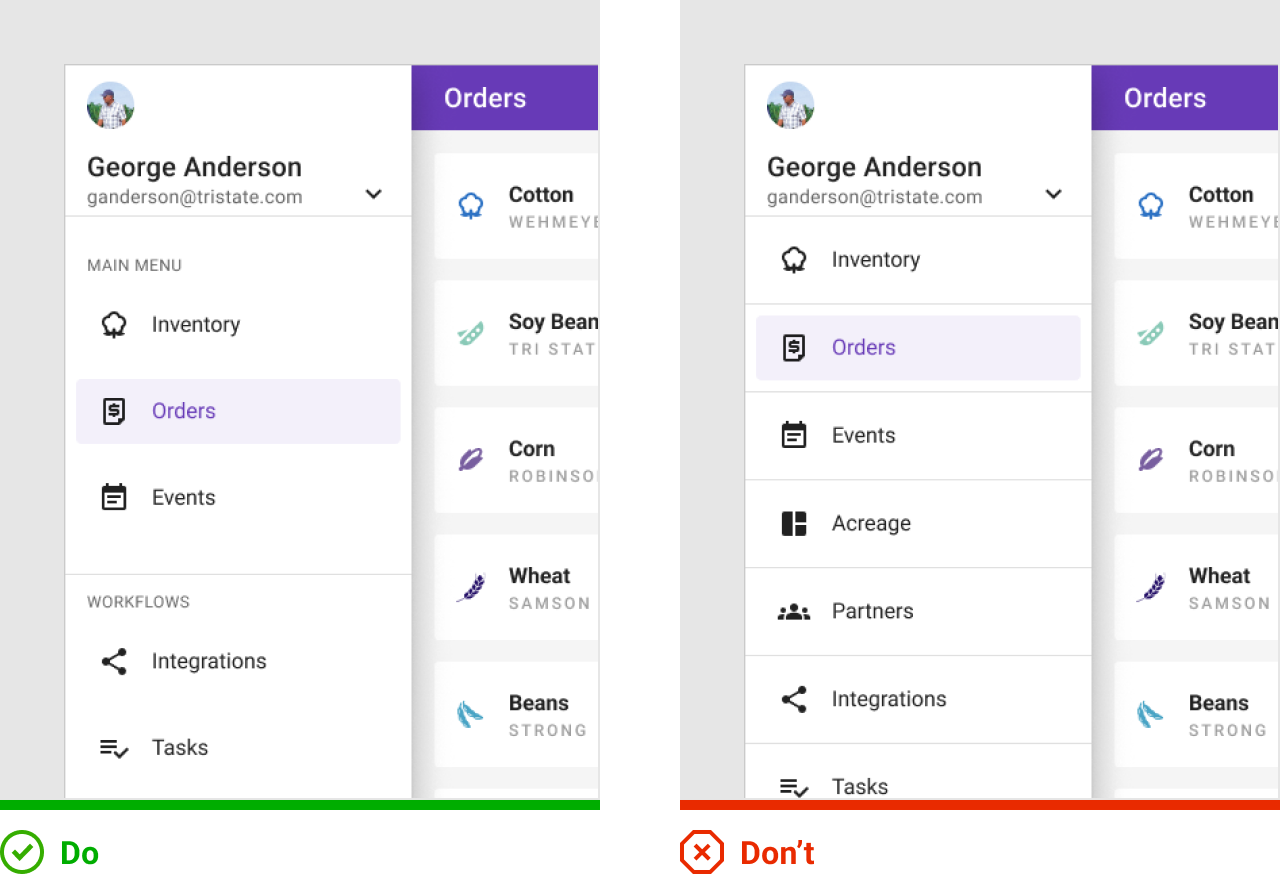1280x890 pixels.
Task: Expand the account chevron in the Do example drawer
Action: 374,194
